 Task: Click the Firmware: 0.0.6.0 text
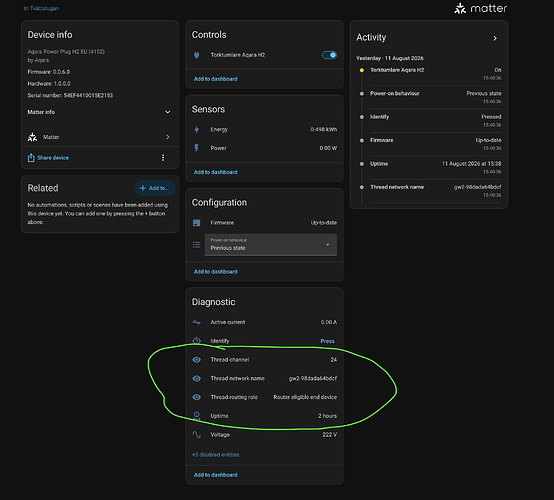coord(49,72)
